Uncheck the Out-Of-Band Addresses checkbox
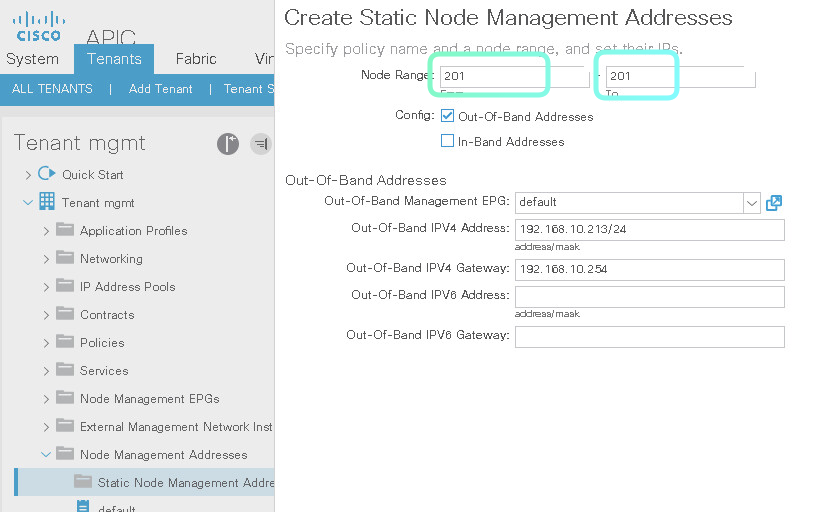The height and width of the screenshot is (512, 839). pos(447,116)
